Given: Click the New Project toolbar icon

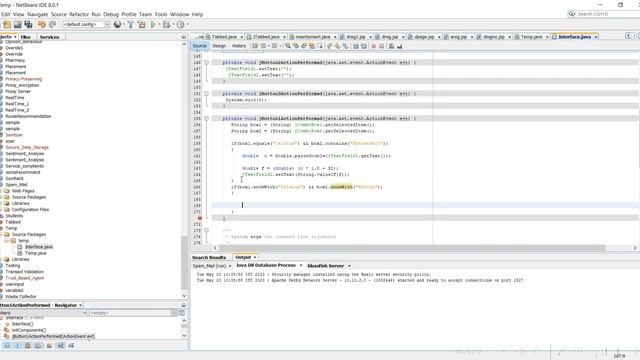Looking at the screenshot, I should point(7,24).
